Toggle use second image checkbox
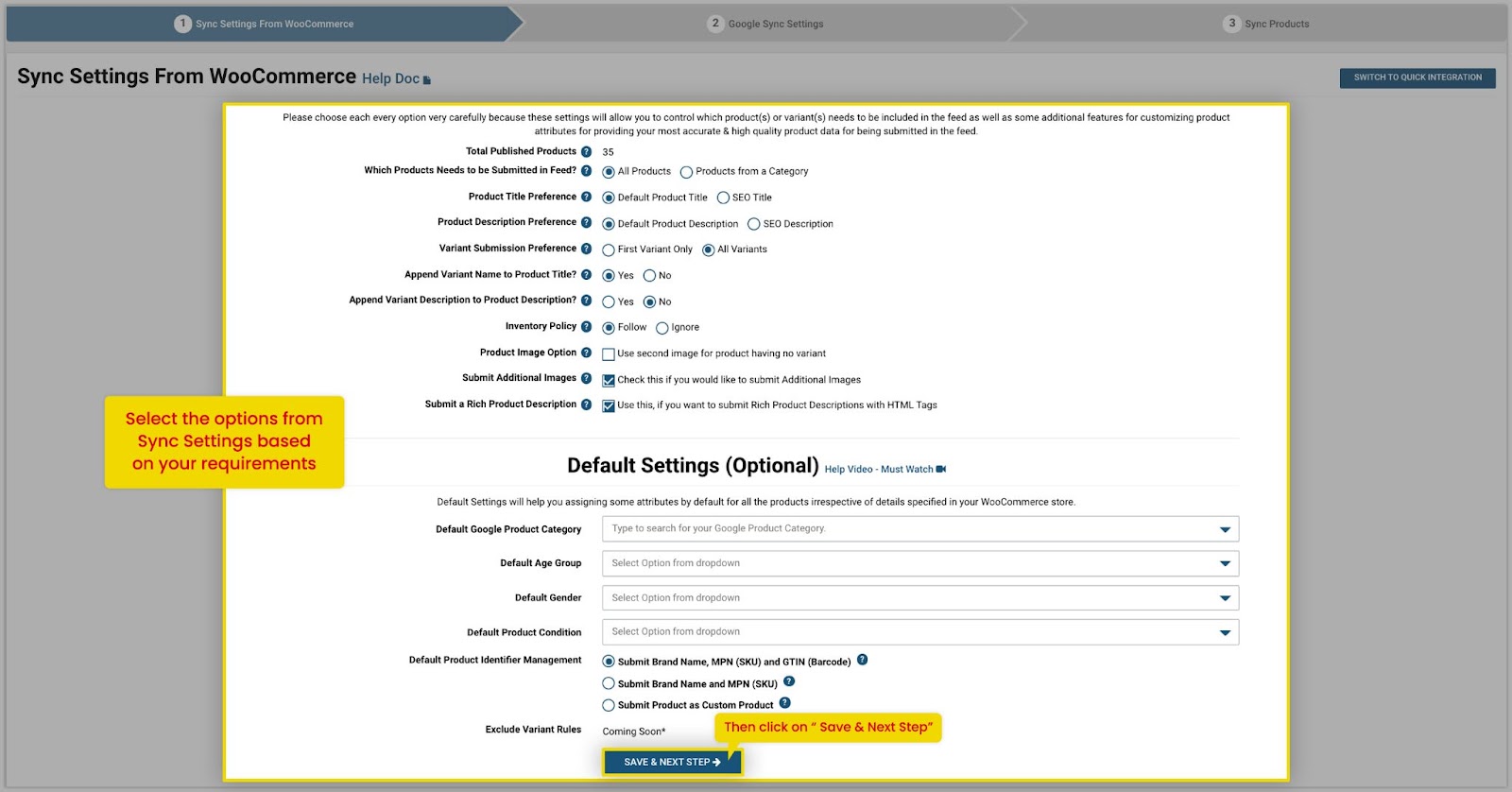 pos(609,354)
